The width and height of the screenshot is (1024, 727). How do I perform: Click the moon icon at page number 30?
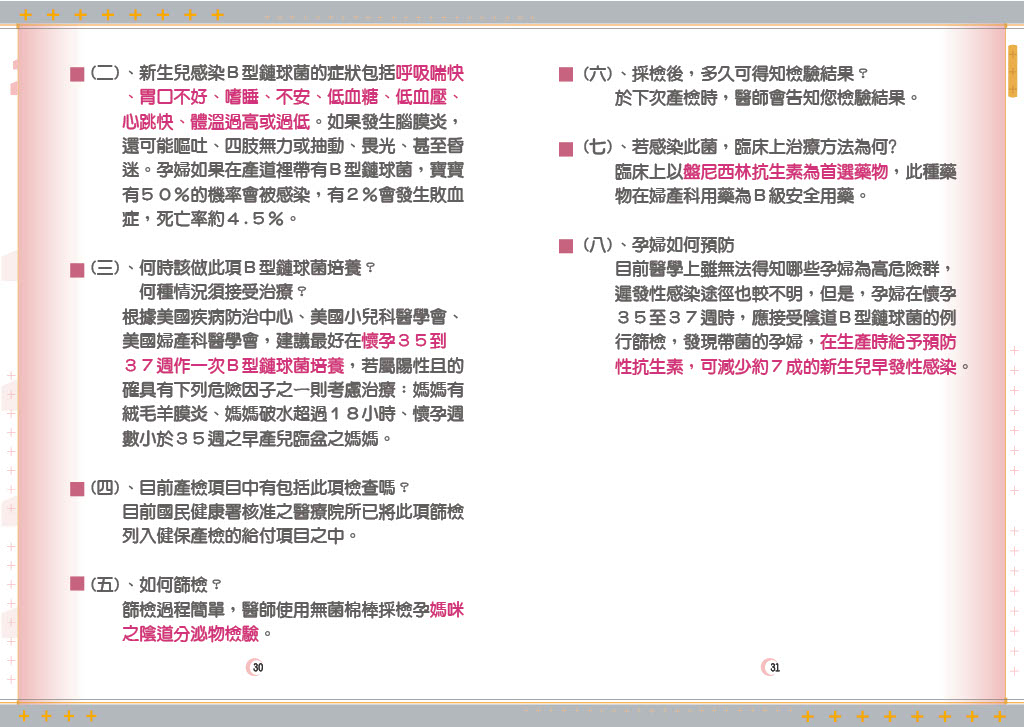[x=256, y=667]
